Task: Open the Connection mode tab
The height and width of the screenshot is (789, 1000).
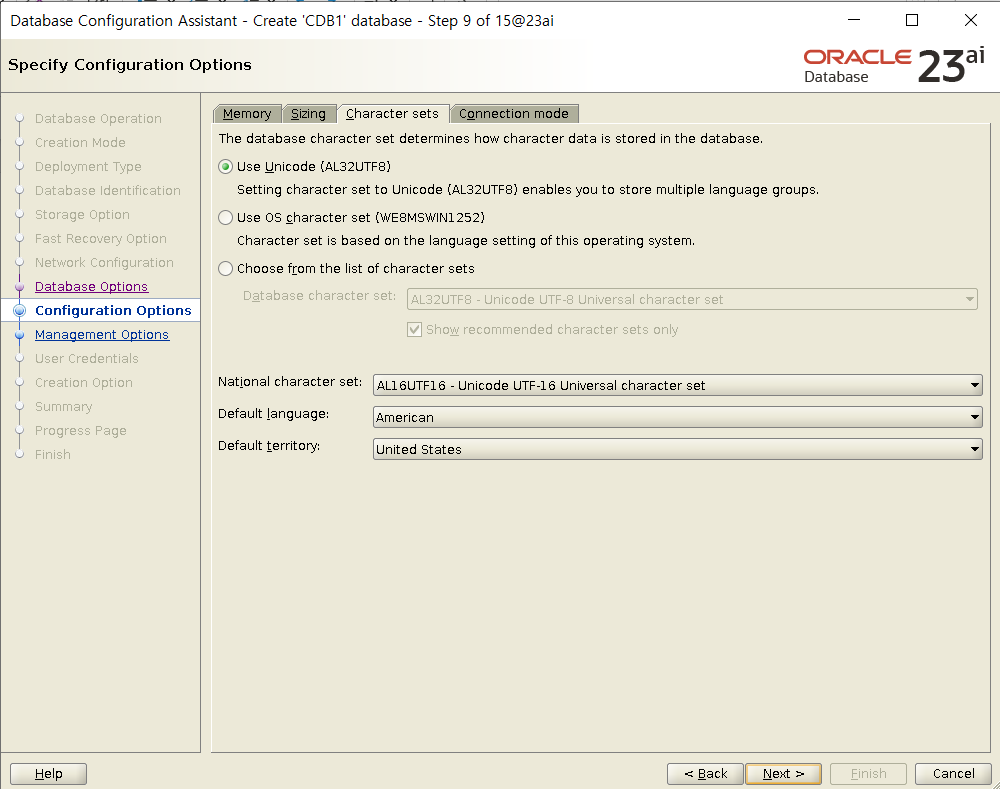Action: [x=513, y=114]
